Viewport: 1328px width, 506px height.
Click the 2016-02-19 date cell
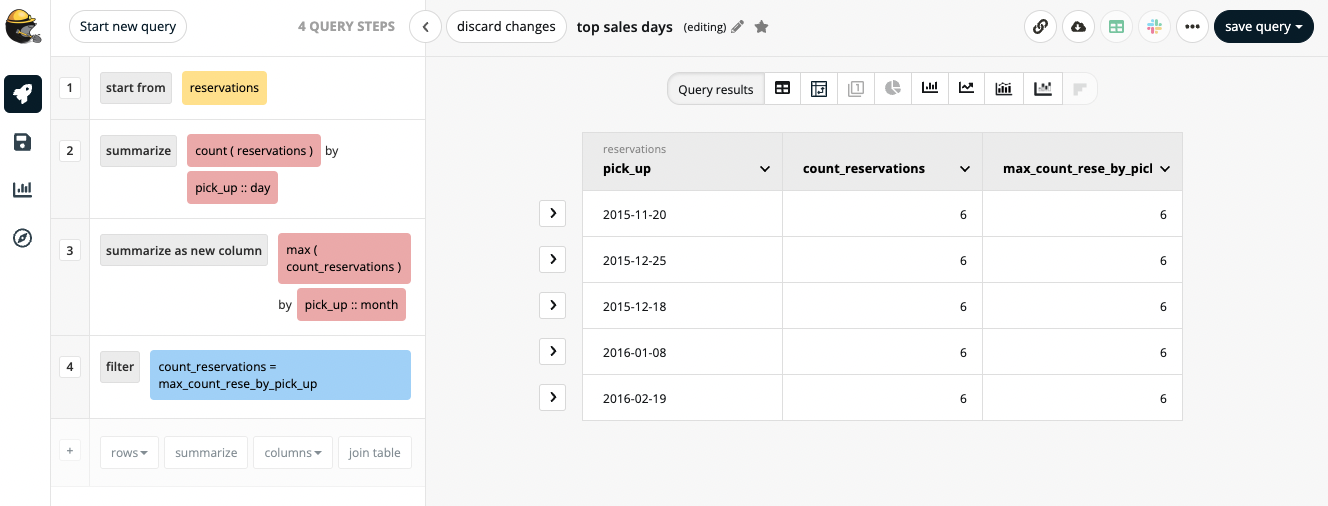pyautogui.click(x=682, y=398)
